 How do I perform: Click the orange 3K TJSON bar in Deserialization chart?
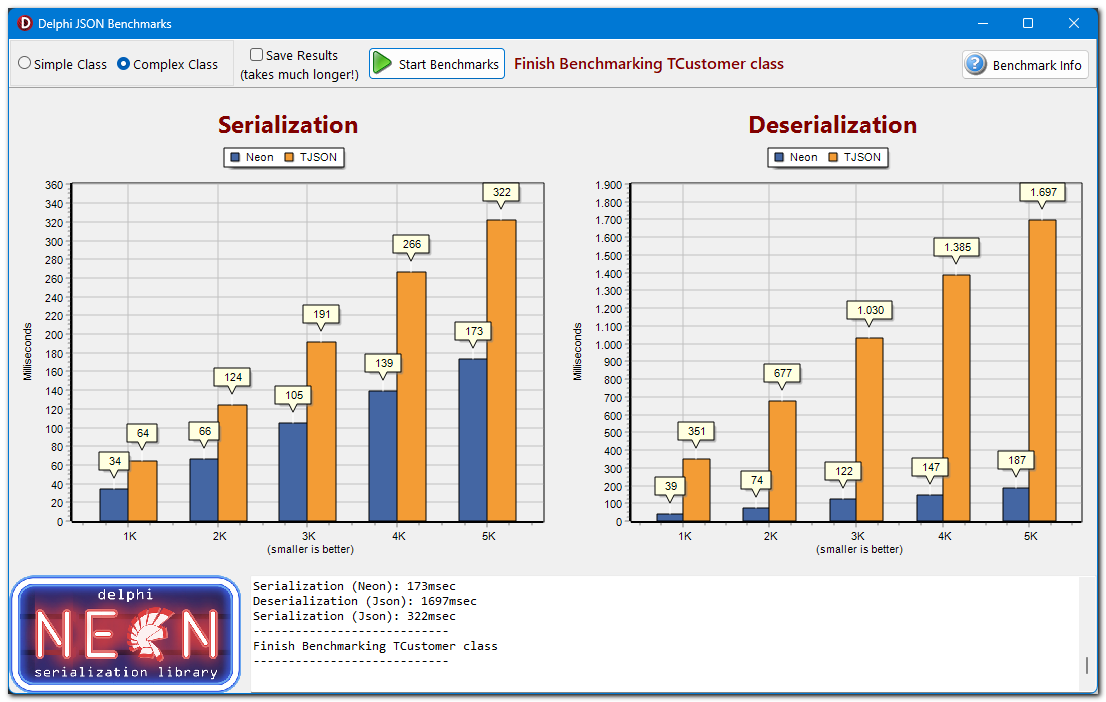pos(870,430)
